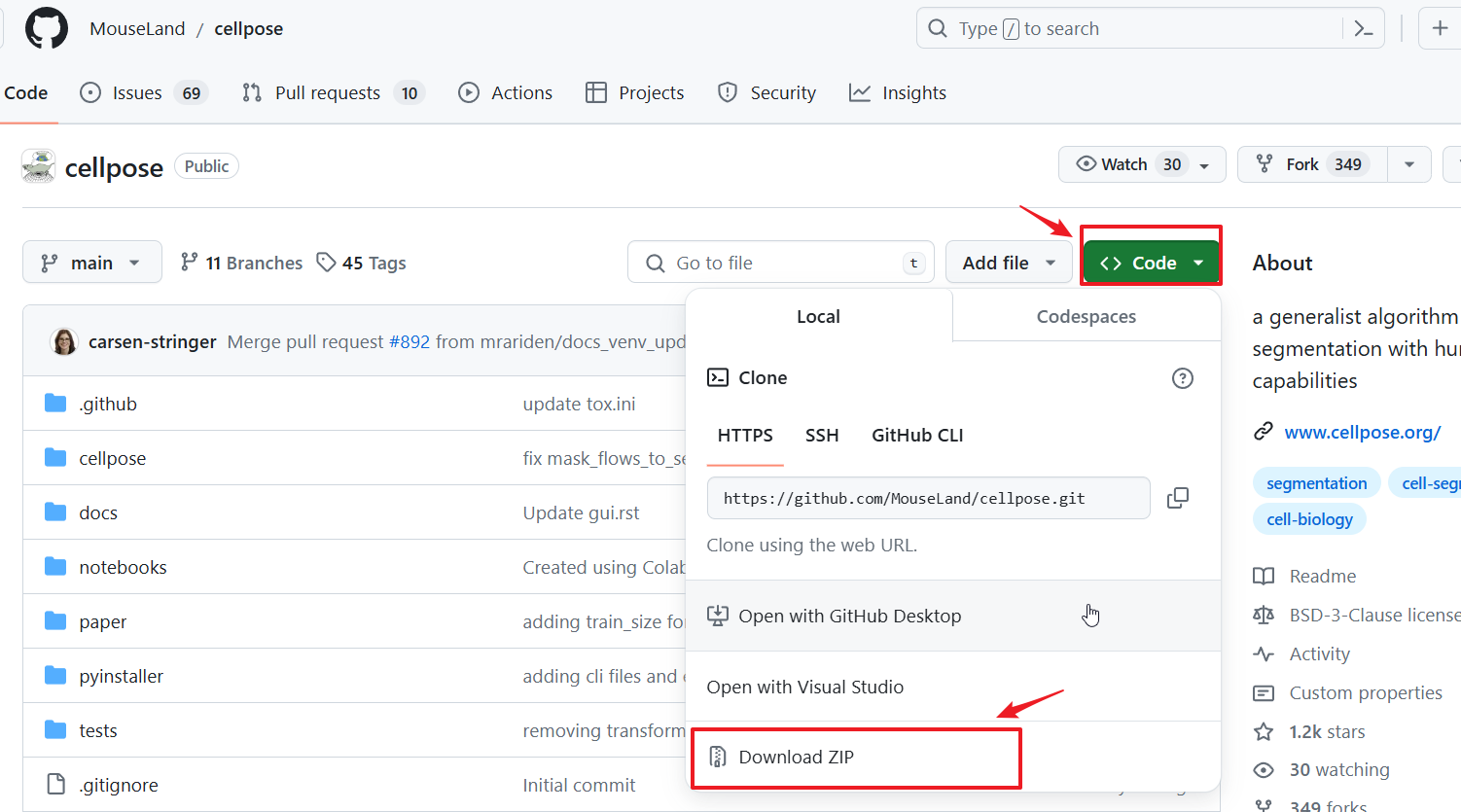Expand the main branch selector dropdown

(x=91, y=263)
